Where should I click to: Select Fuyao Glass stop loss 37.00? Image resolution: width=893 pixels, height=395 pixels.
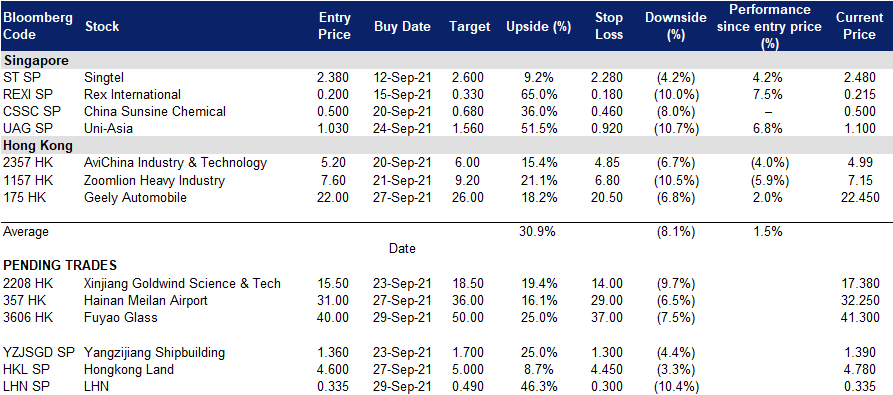(608, 317)
